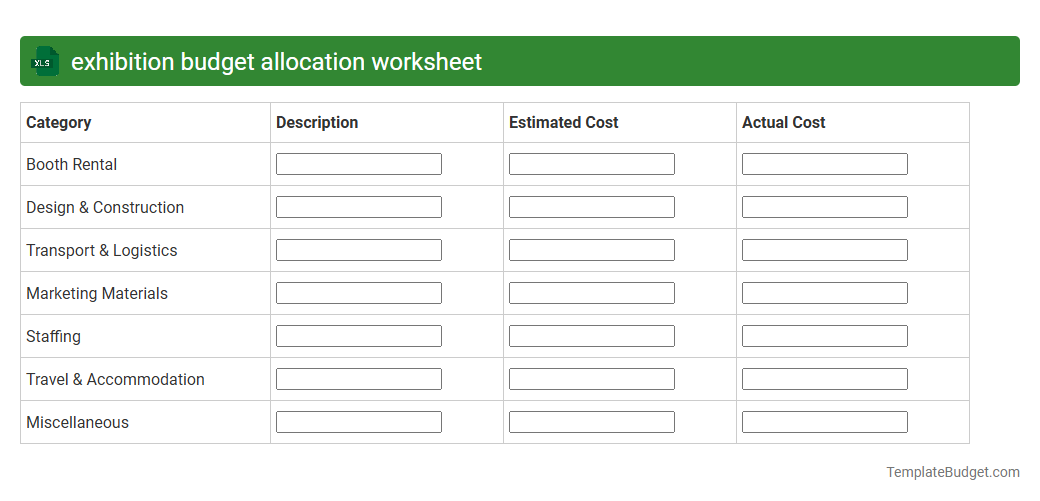Focus the Miscellaneous estimated cost field

coord(592,423)
